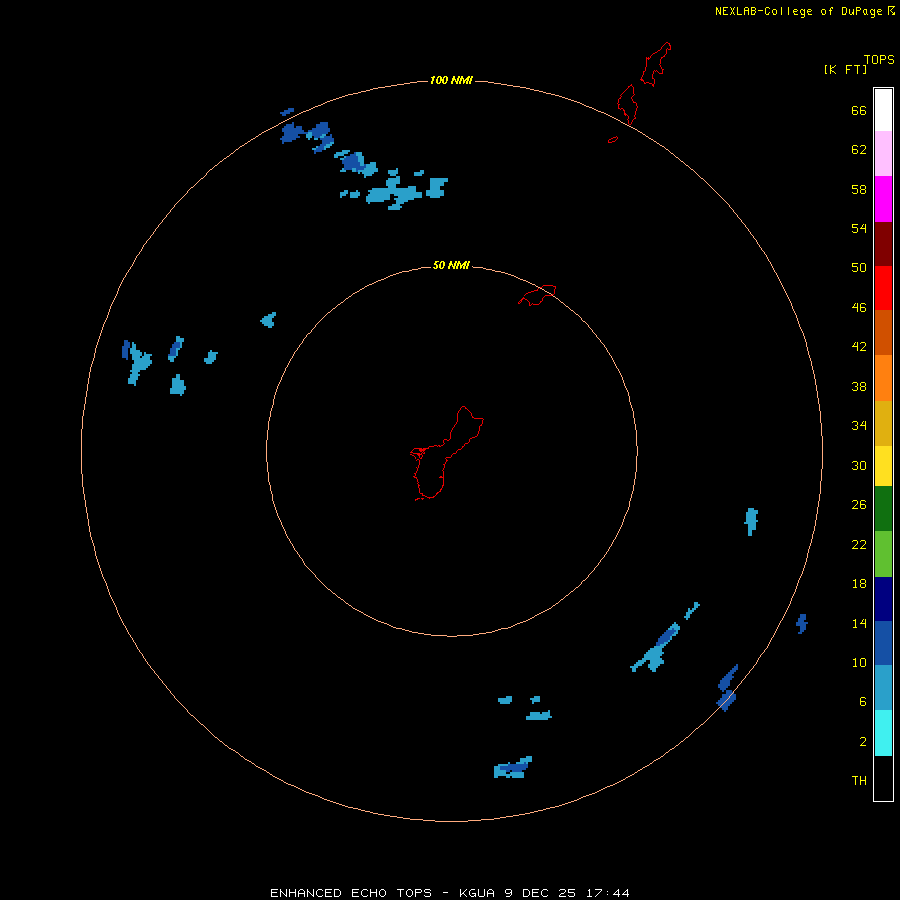Screen dimensions: 900x900
Task: Click the legend value "10"
Action: (x=859, y=662)
